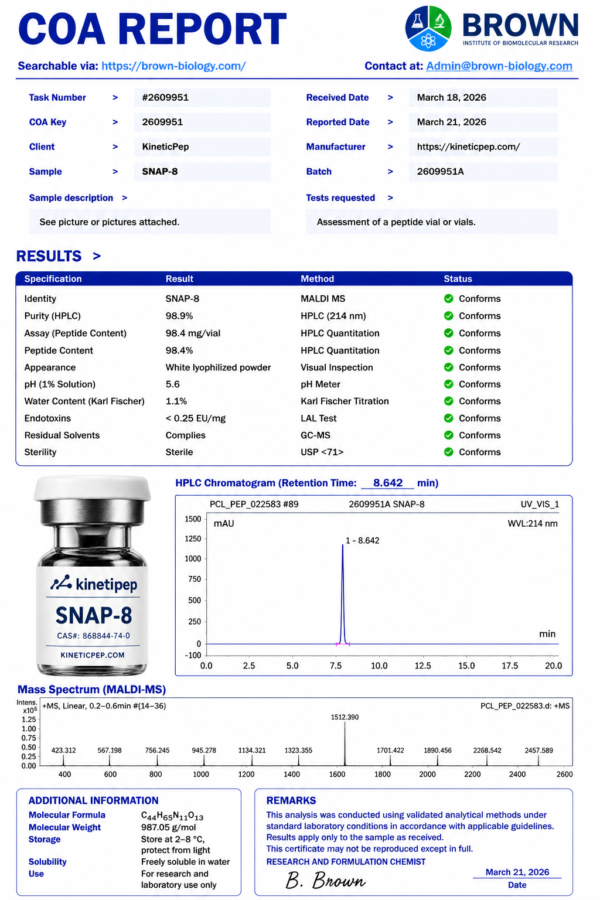The width and height of the screenshot is (600, 900).
Task: Click the CAS# 868844-74-0 on vial label
Action: tap(93, 636)
